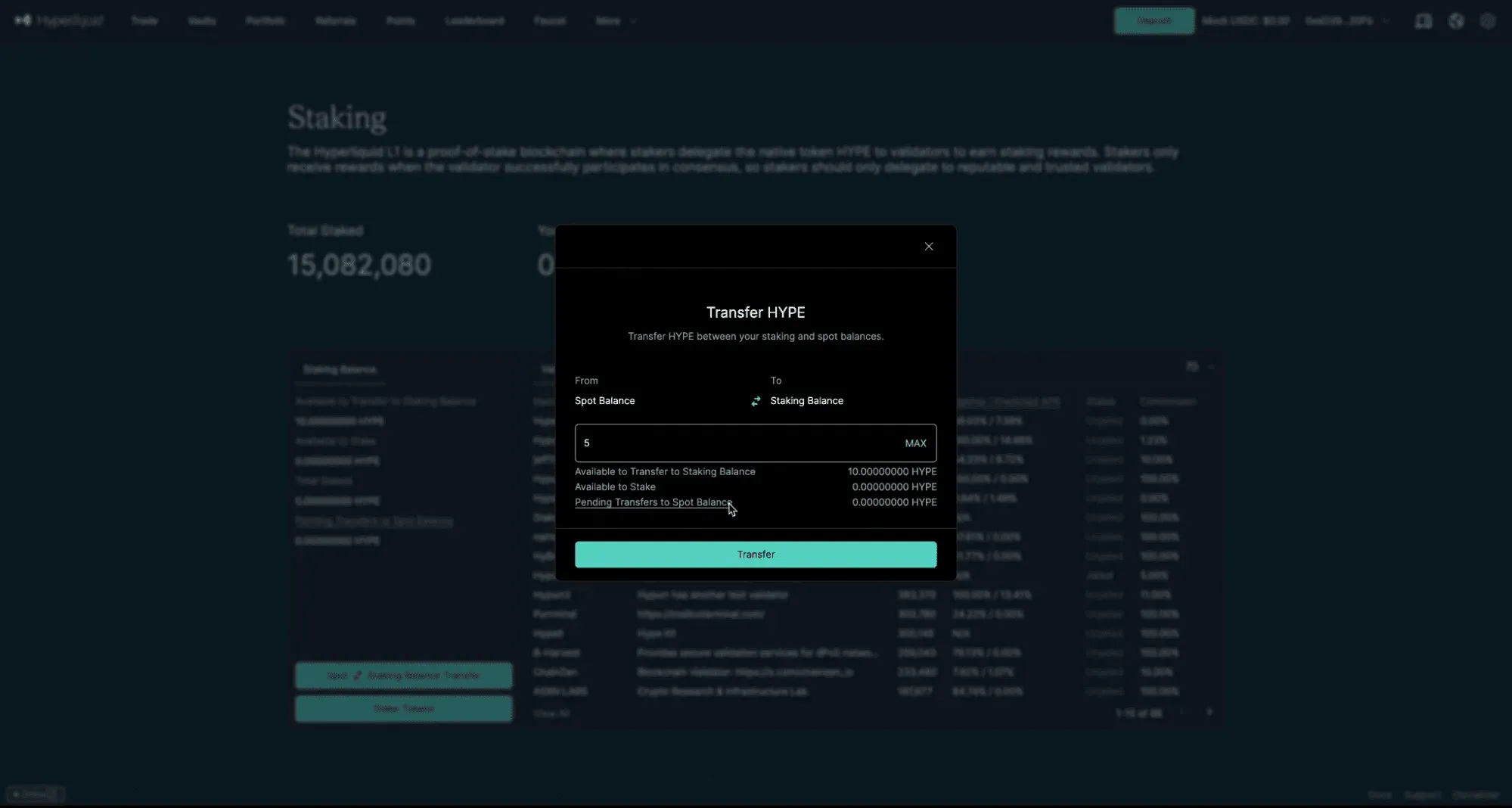Expand the More menu in the header
Image resolution: width=1512 pixels, height=808 pixels.
615,21
